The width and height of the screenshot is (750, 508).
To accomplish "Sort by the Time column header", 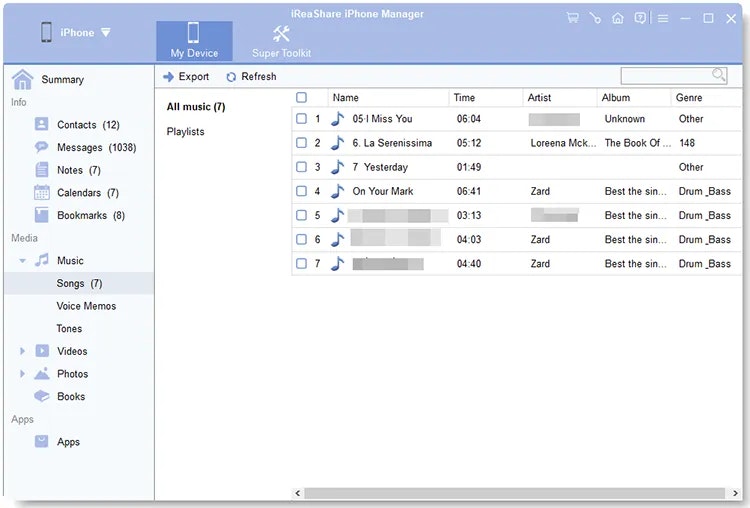I will [485, 98].
